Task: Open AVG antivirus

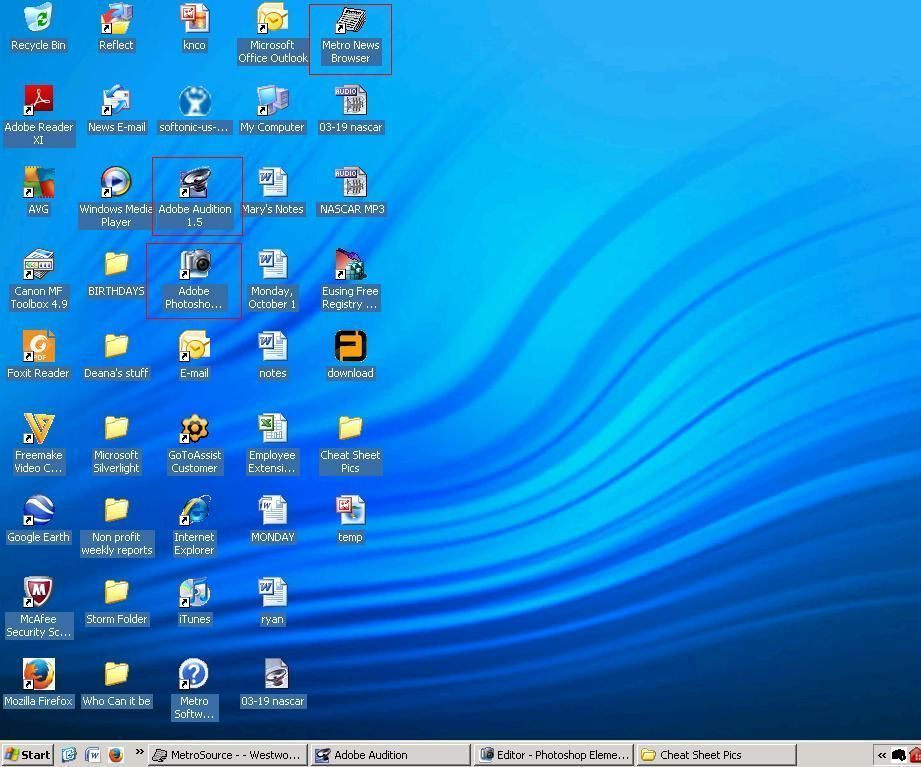Action: click(38, 185)
